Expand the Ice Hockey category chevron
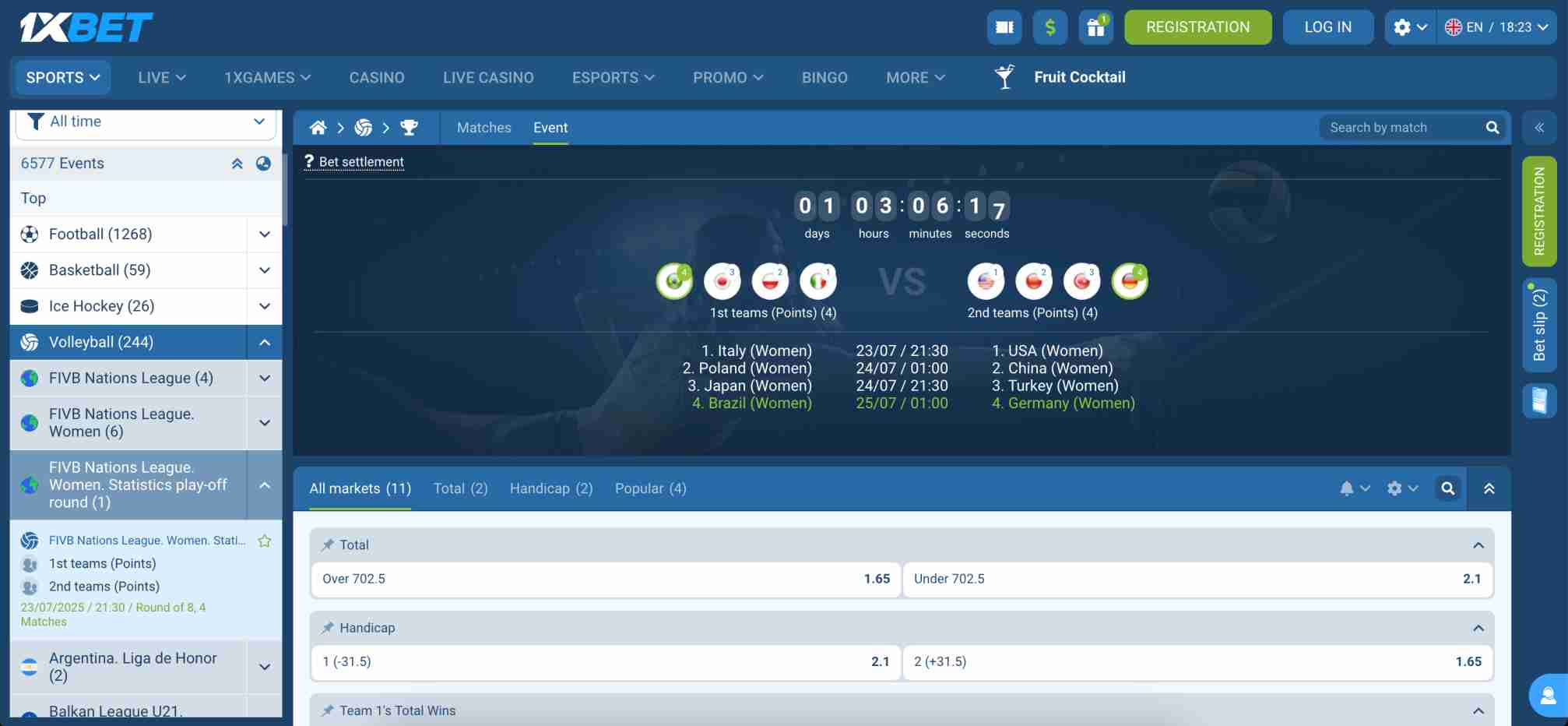 pyautogui.click(x=265, y=306)
